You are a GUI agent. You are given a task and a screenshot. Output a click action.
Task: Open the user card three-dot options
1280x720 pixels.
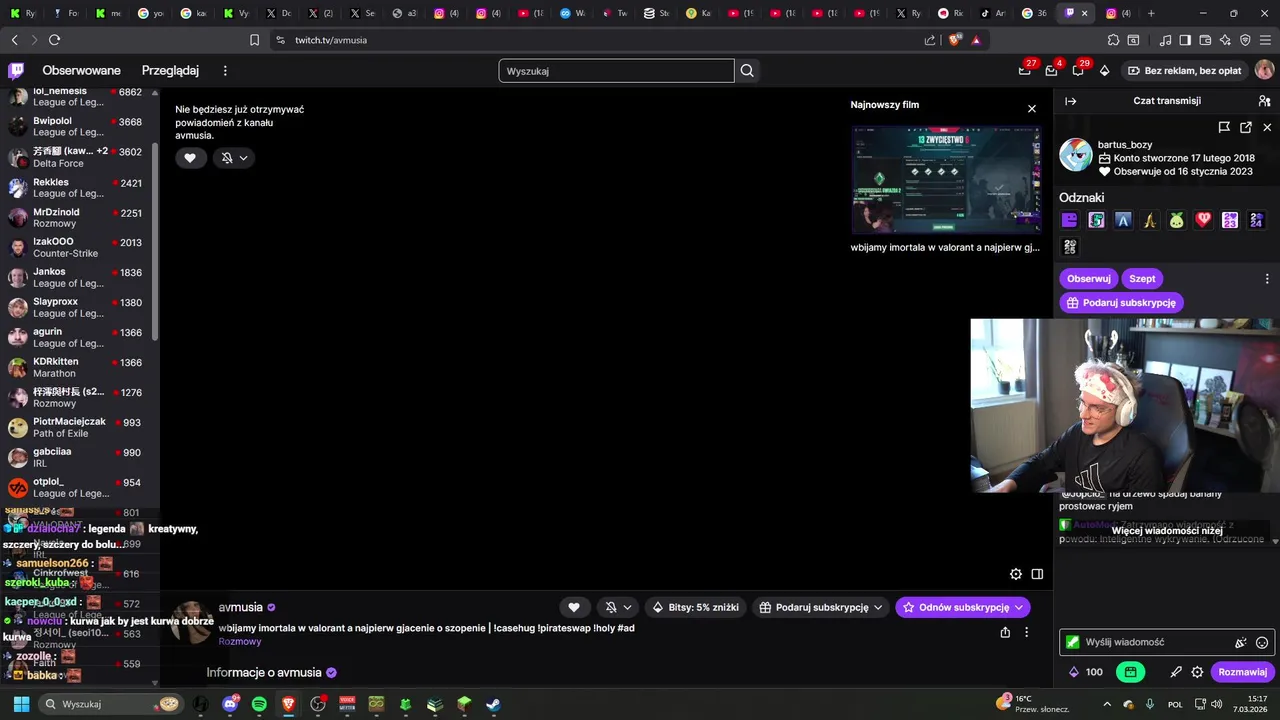coord(1267,279)
